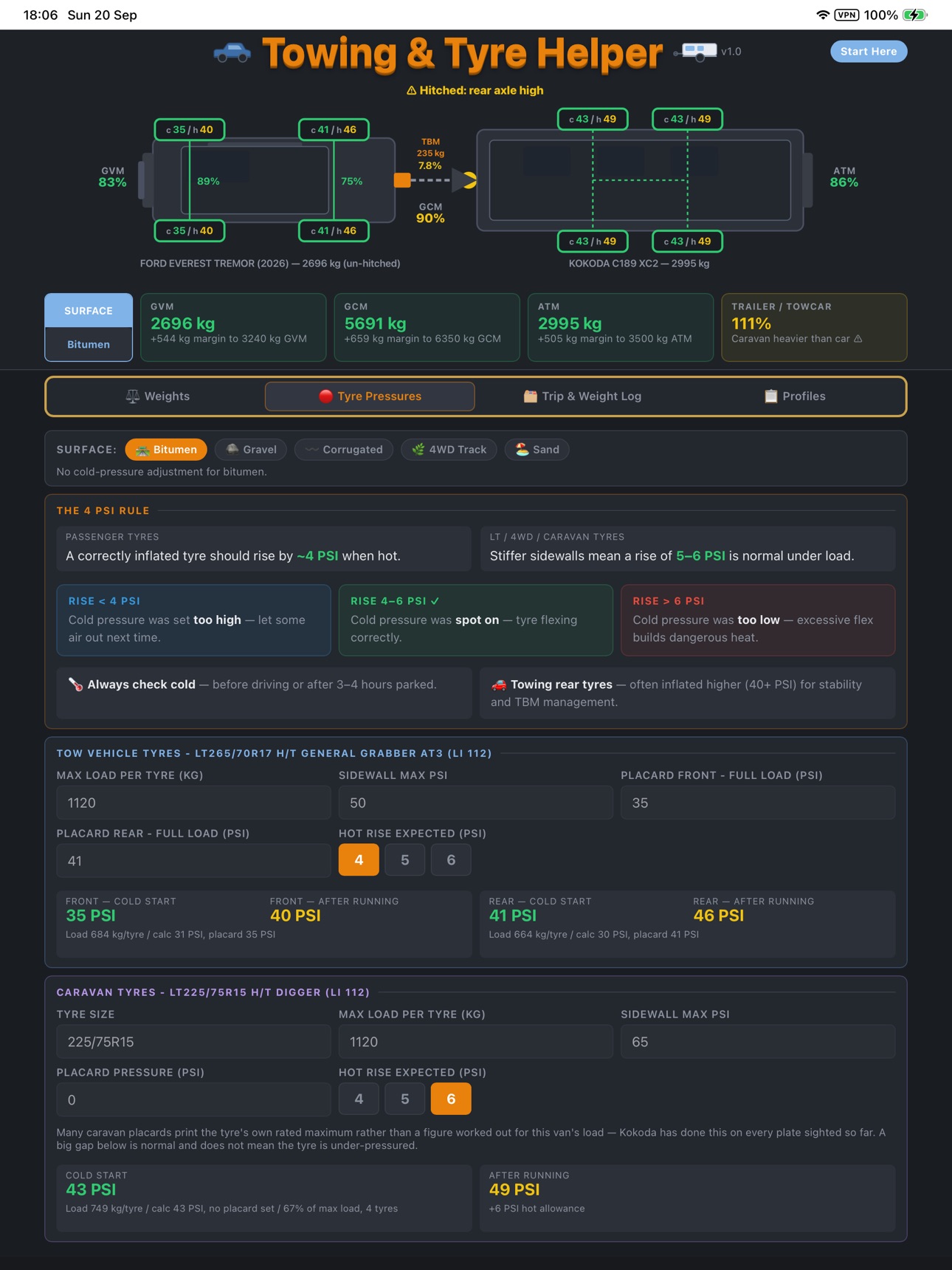Click the VPN status badge

tap(846, 15)
